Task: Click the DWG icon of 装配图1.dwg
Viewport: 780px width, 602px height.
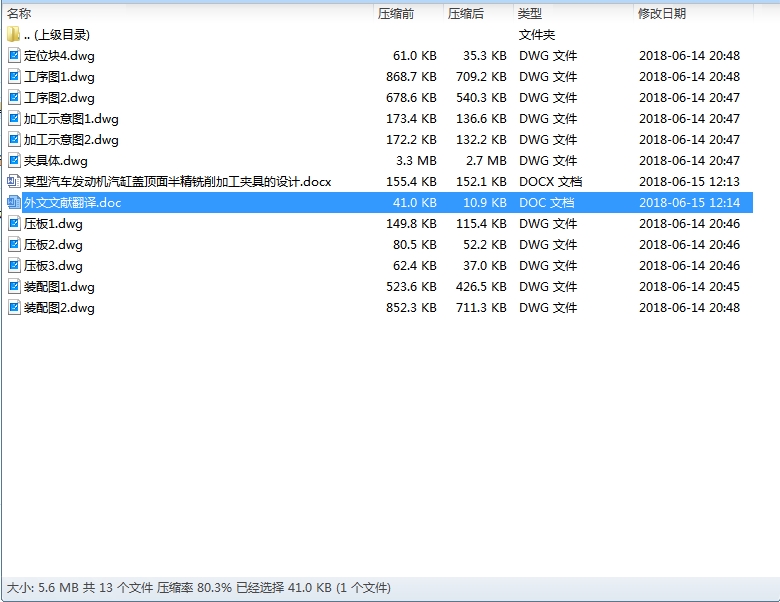Action: click(14, 287)
